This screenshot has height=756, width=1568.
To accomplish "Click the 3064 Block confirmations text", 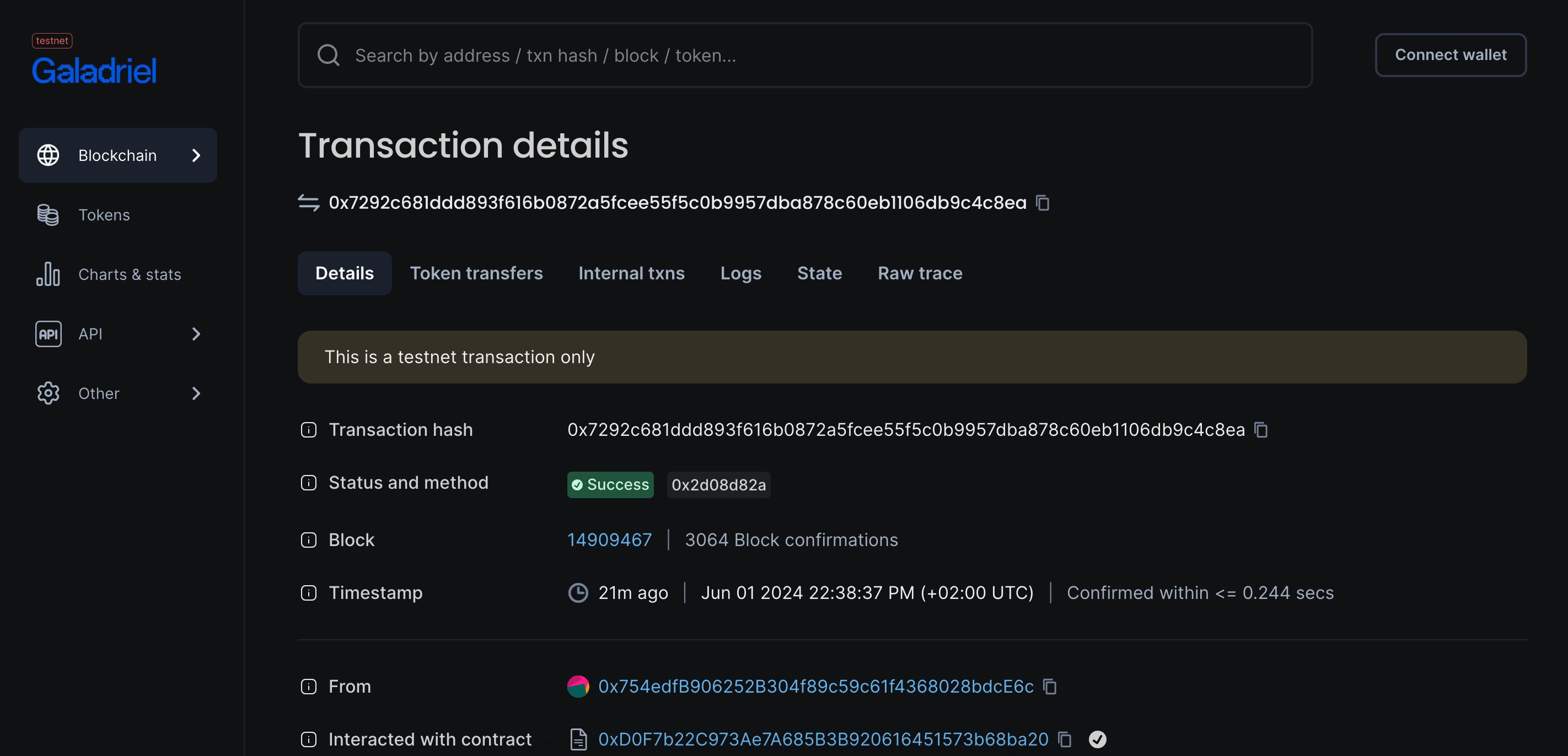I will pyautogui.click(x=791, y=540).
